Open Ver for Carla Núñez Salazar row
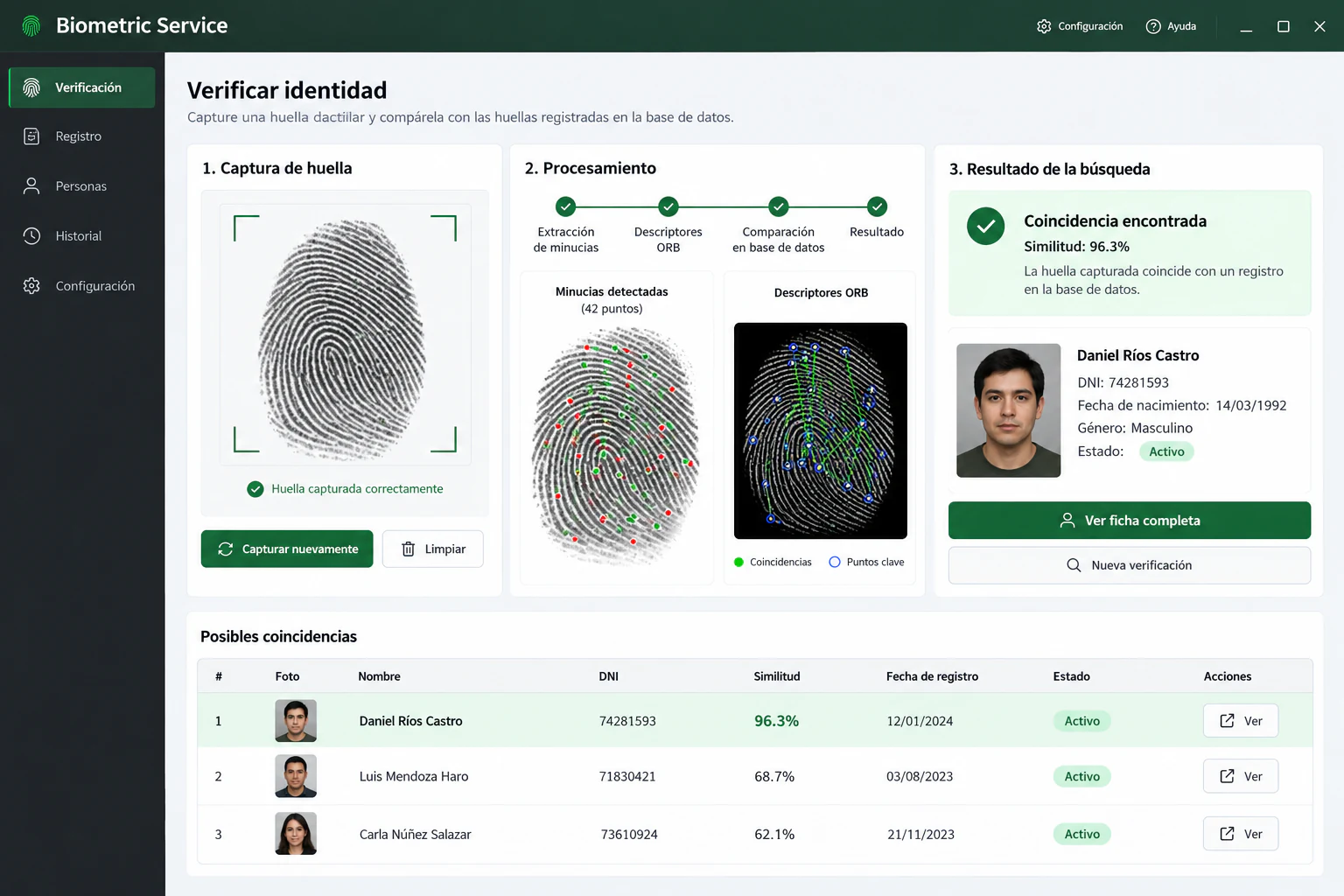This screenshot has height=896, width=1344. click(1241, 834)
